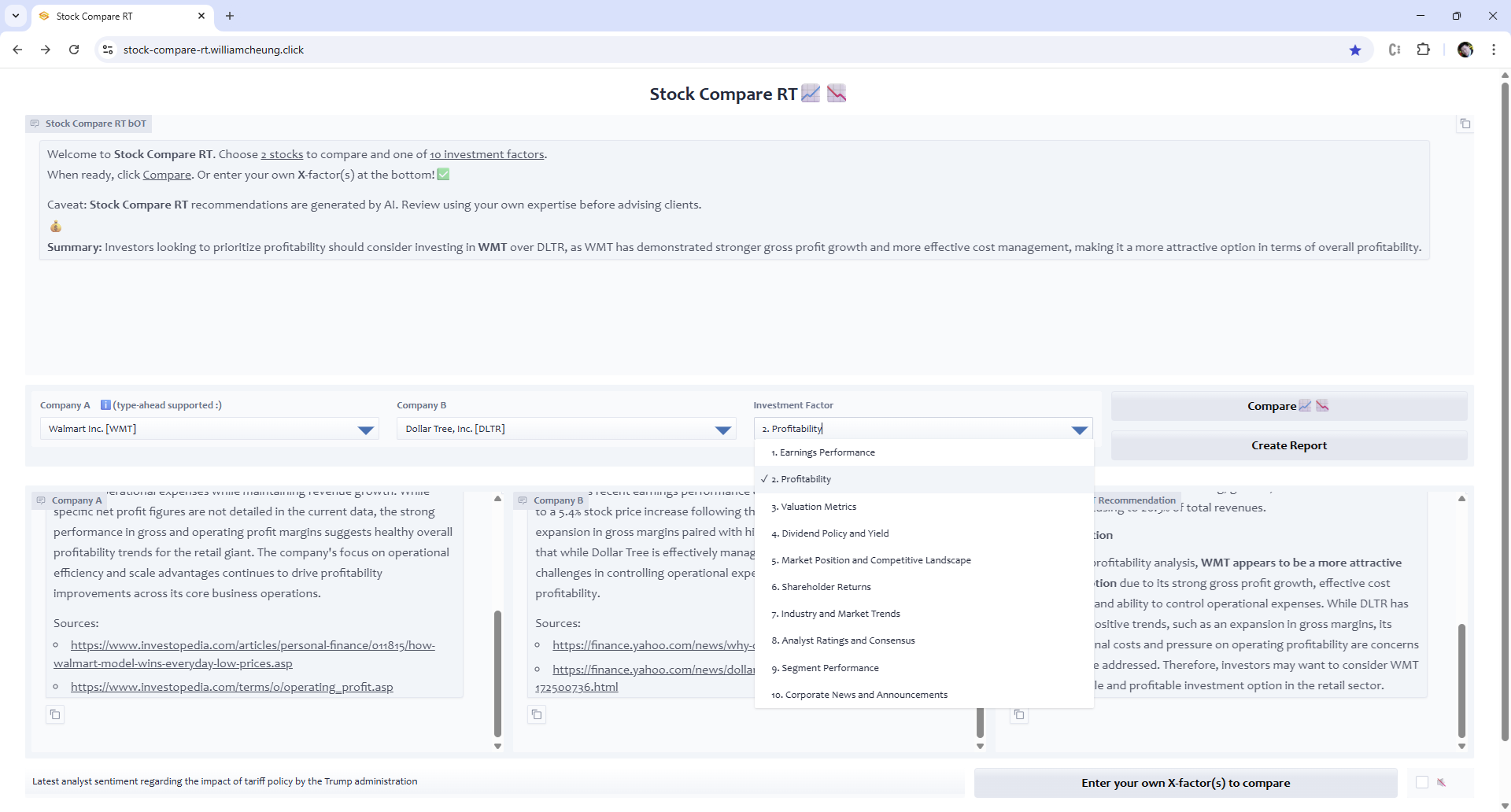Copy the Recommendation panel text
The image size is (1511, 812).
tap(1019, 714)
